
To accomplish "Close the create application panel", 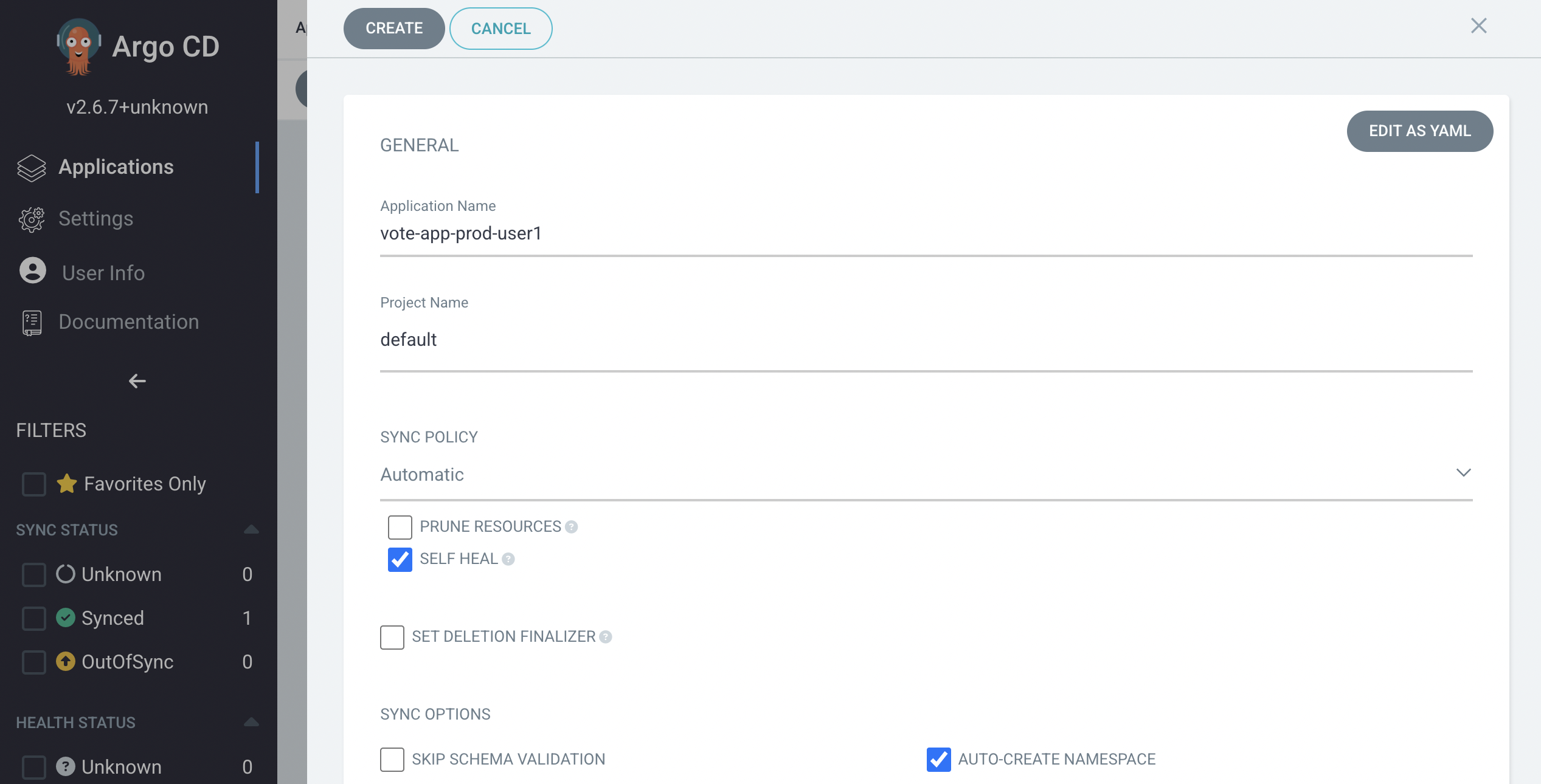I will click(1479, 26).
